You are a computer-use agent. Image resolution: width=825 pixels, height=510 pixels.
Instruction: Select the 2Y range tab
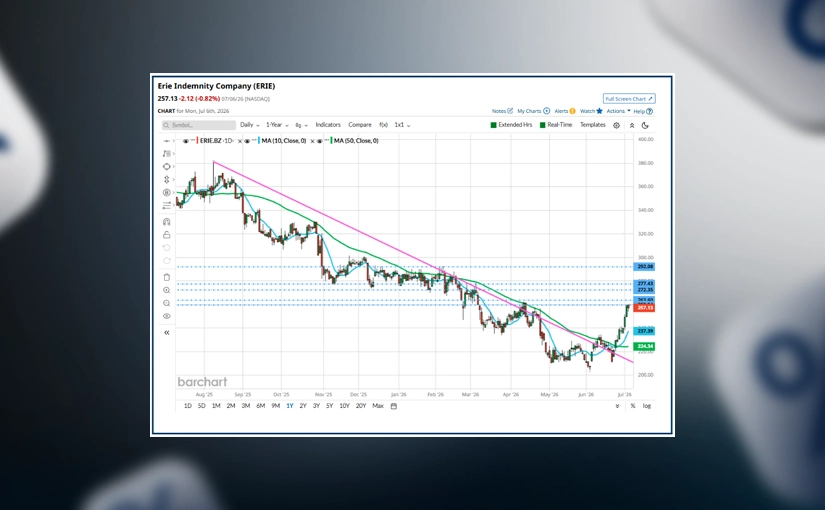pyautogui.click(x=303, y=406)
